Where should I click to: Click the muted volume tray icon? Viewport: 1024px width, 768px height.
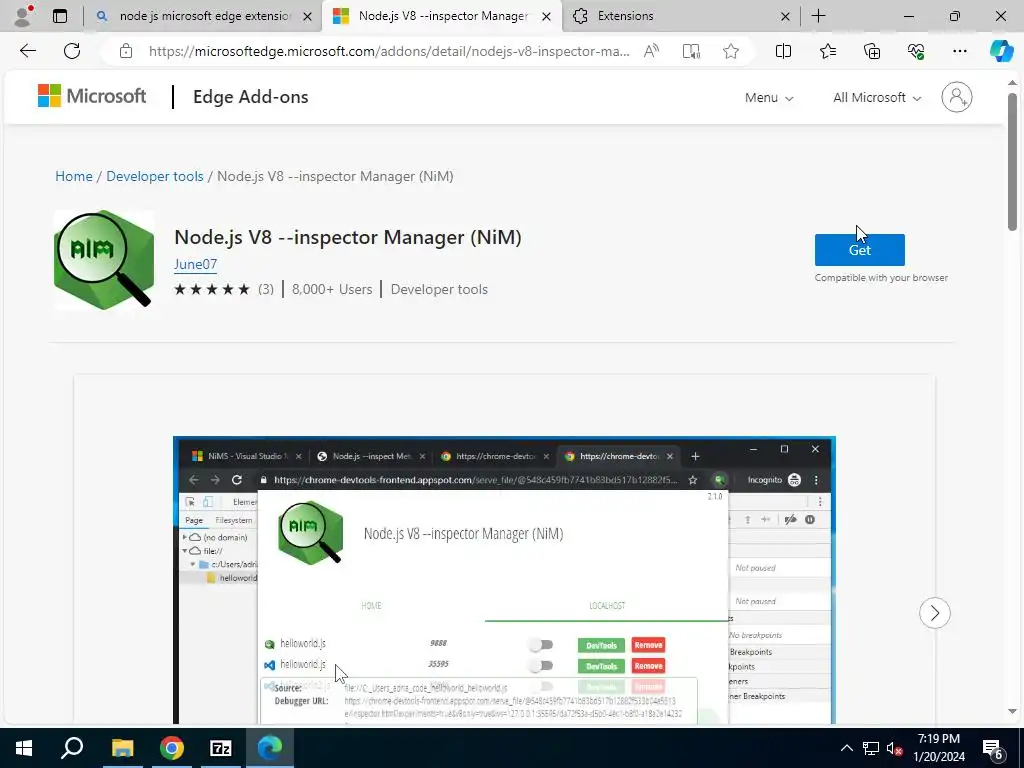894,748
